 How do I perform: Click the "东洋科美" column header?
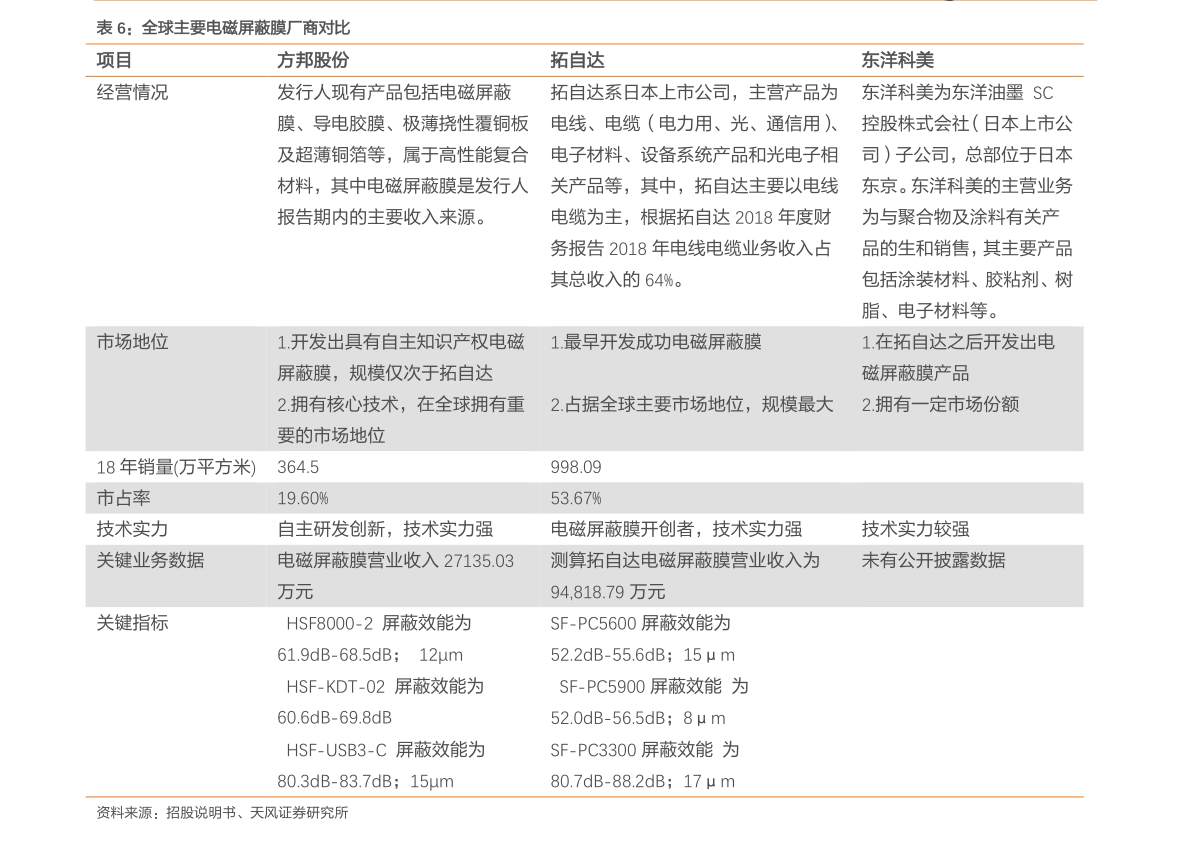point(897,60)
